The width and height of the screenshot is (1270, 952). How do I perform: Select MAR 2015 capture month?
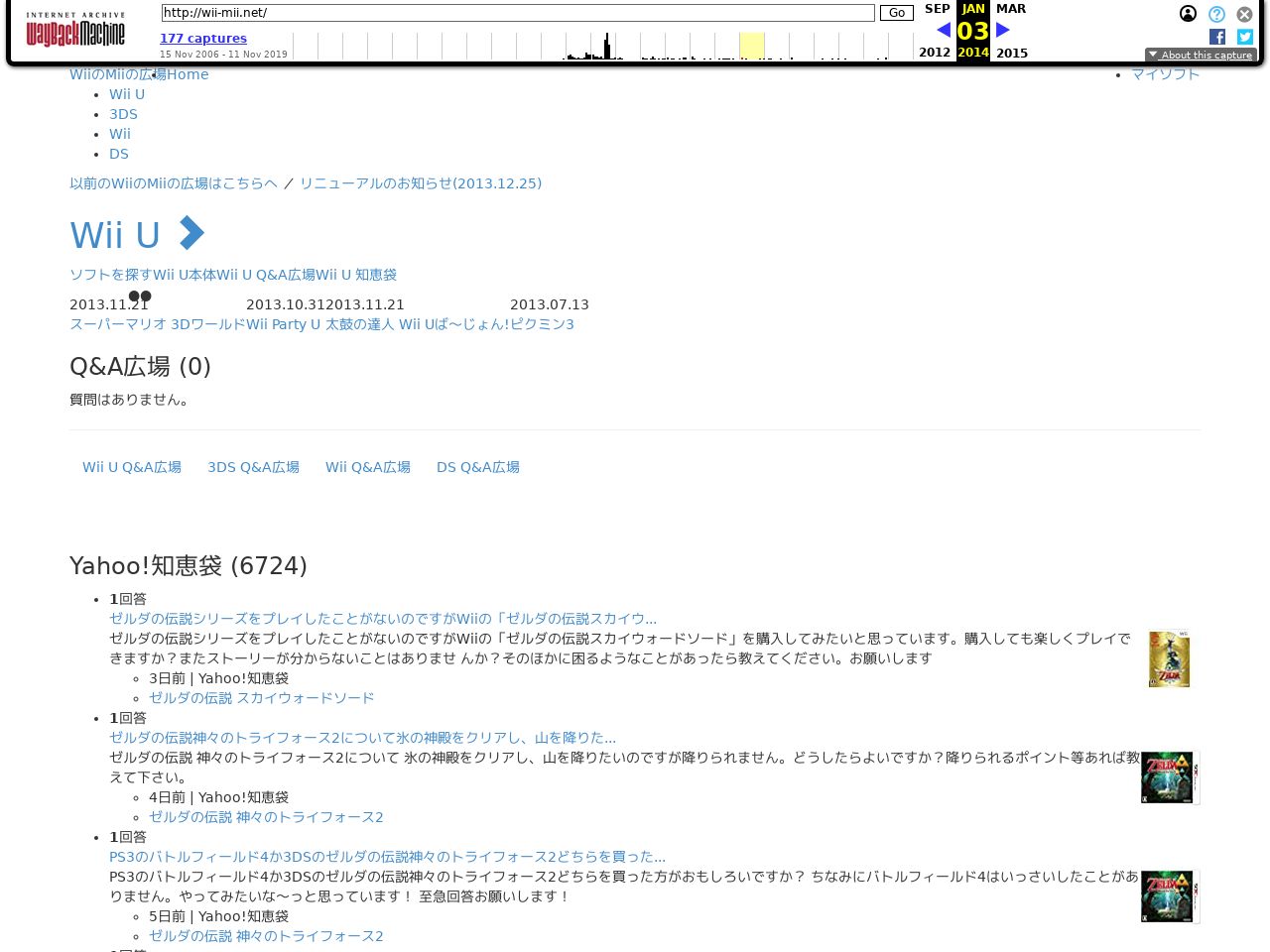click(x=1011, y=30)
